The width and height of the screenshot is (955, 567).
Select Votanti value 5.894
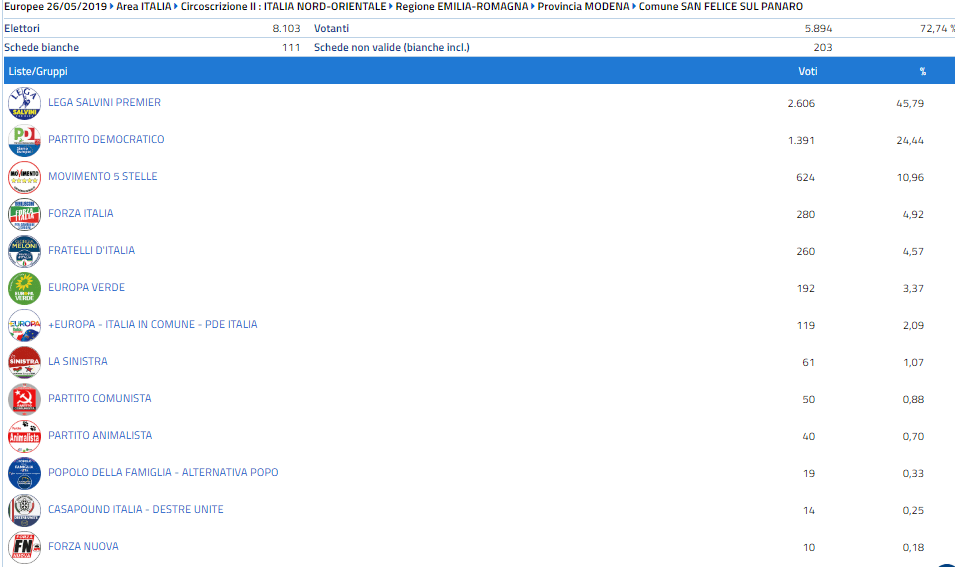click(x=818, y=29)
